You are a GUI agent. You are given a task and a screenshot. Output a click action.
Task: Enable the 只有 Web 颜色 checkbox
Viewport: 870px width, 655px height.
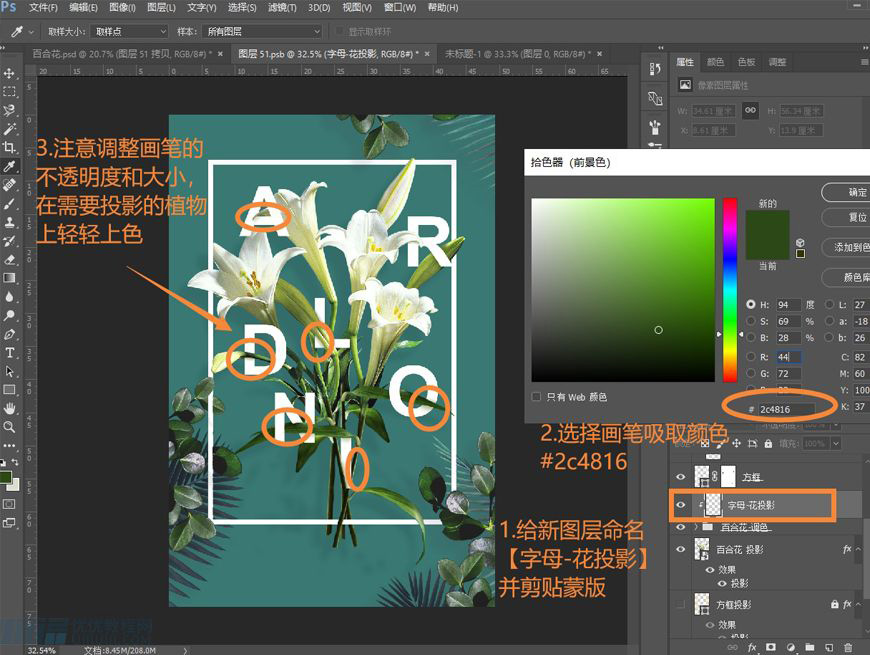[538, 397]
